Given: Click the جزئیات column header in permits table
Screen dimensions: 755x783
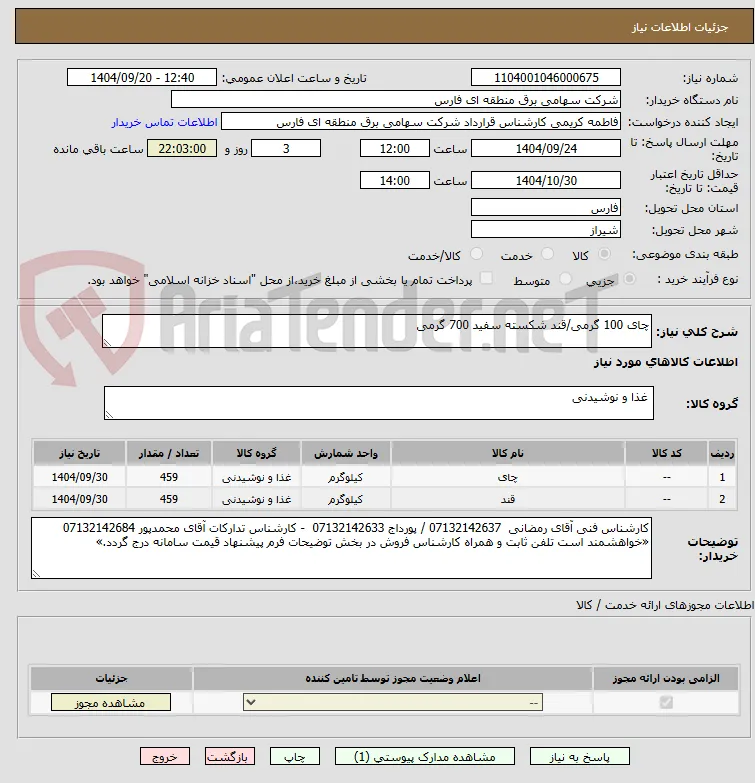Looking at the screenshot, I should (111, 678).
